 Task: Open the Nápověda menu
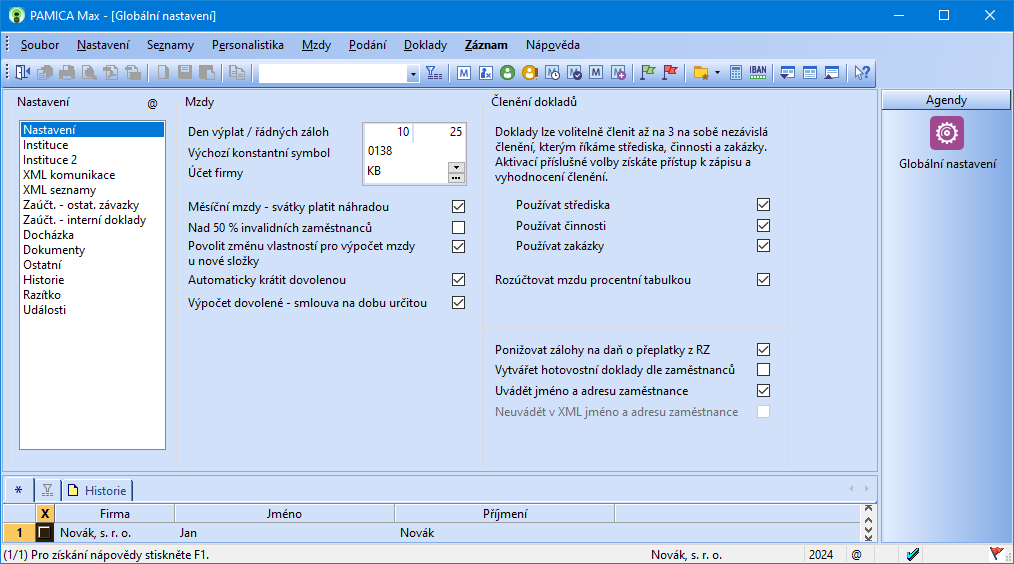(x=552, y=45)
